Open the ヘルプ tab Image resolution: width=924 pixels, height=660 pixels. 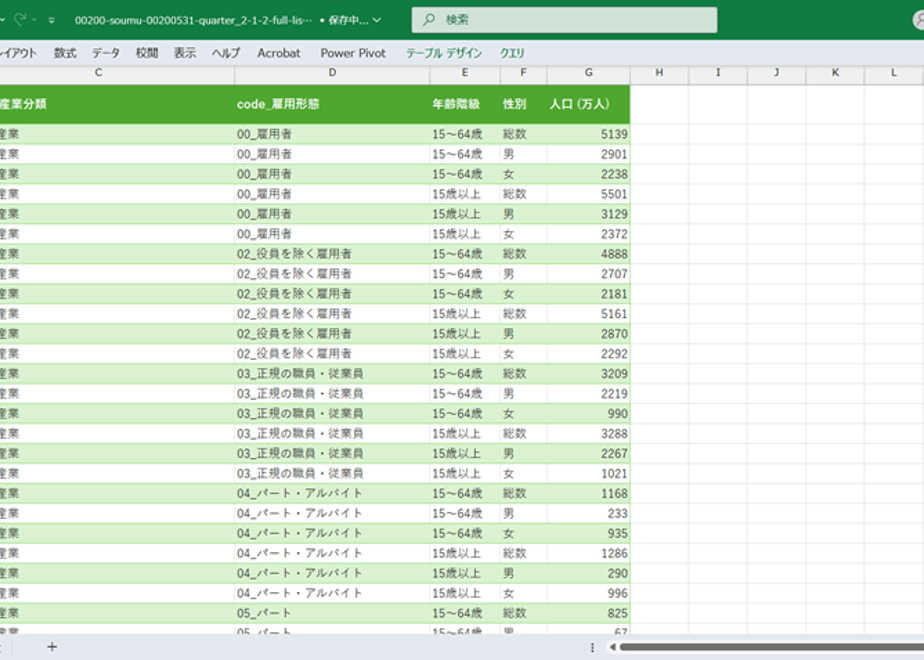226,53
